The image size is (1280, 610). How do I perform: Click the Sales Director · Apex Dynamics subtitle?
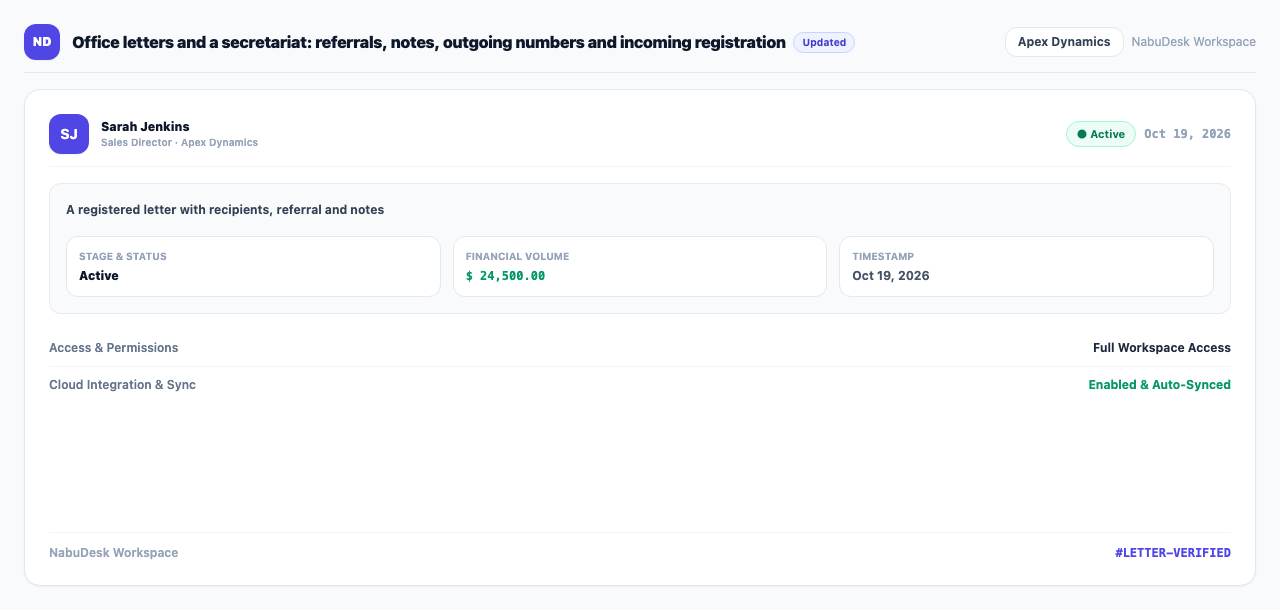[179, 143]
